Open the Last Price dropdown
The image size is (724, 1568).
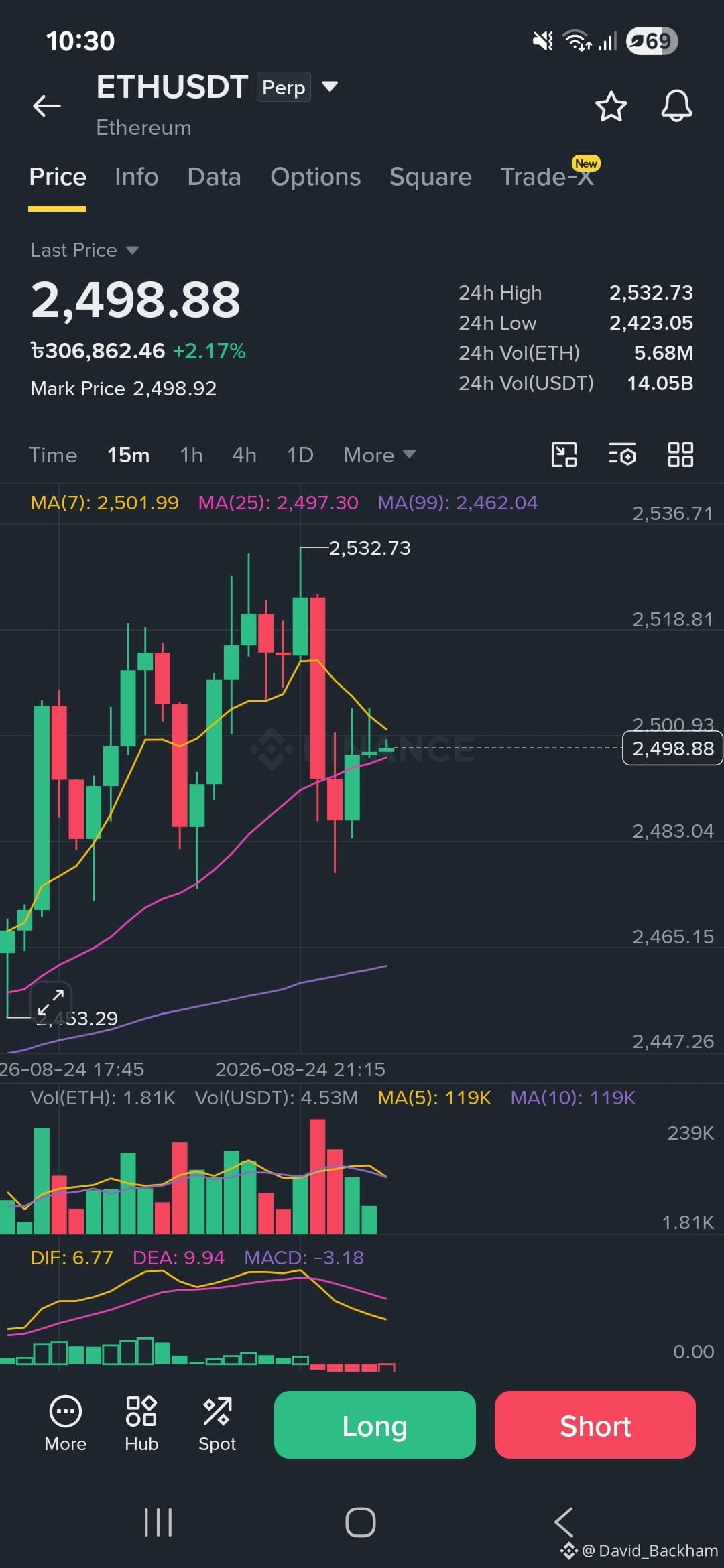point(84,250)
